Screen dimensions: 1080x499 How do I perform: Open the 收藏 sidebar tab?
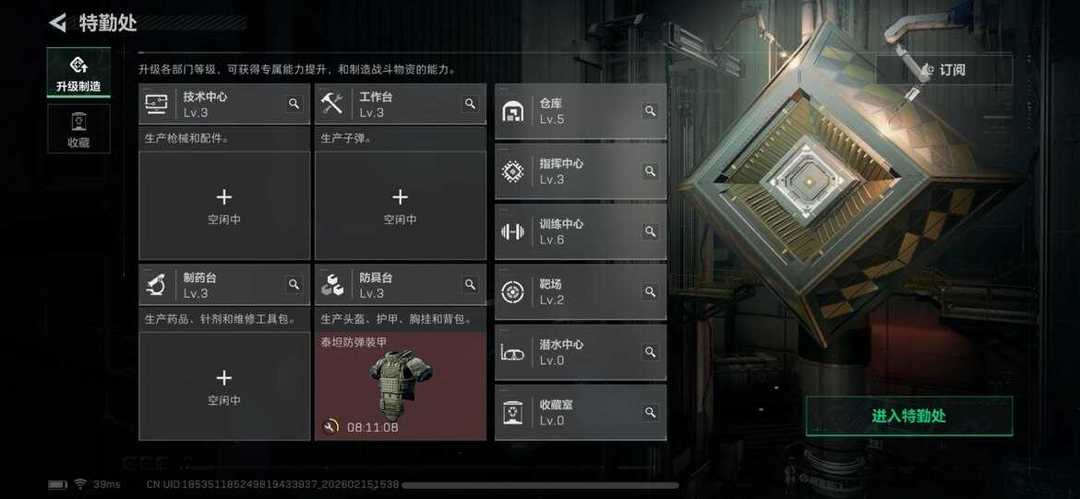[x=79, y=129]
